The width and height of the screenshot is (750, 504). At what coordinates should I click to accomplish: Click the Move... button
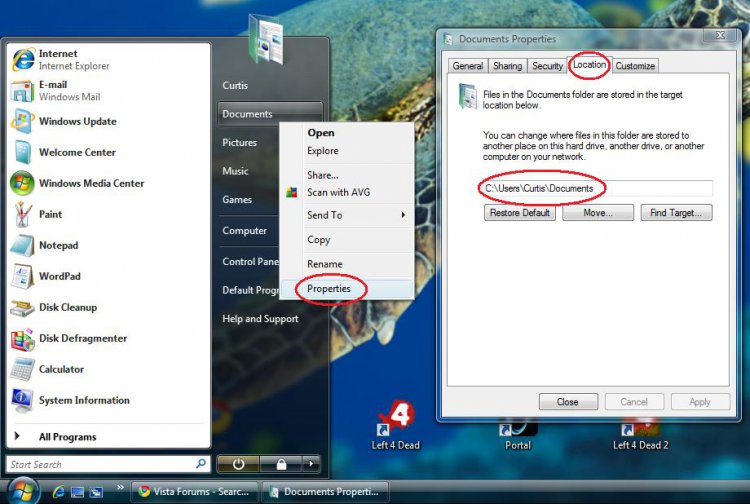click(598, 213)
